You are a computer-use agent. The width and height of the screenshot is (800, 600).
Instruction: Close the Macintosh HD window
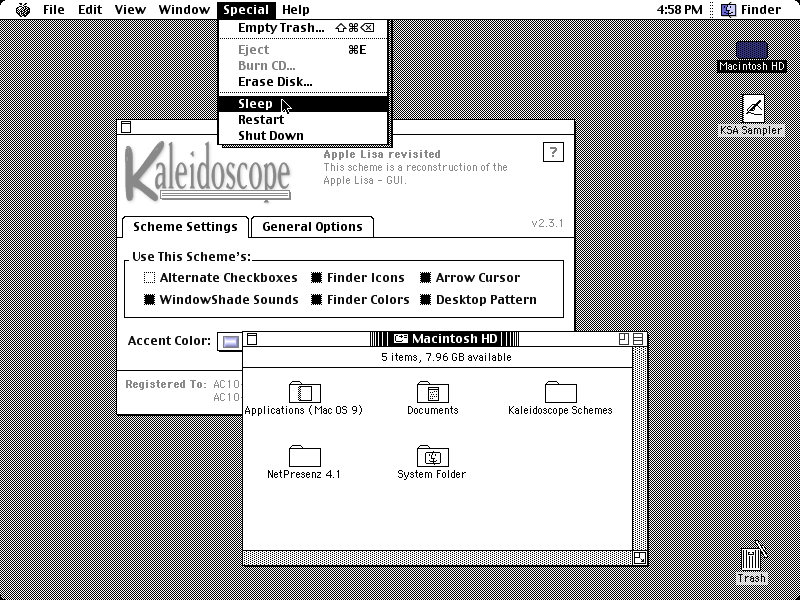[x=252, y=339]
